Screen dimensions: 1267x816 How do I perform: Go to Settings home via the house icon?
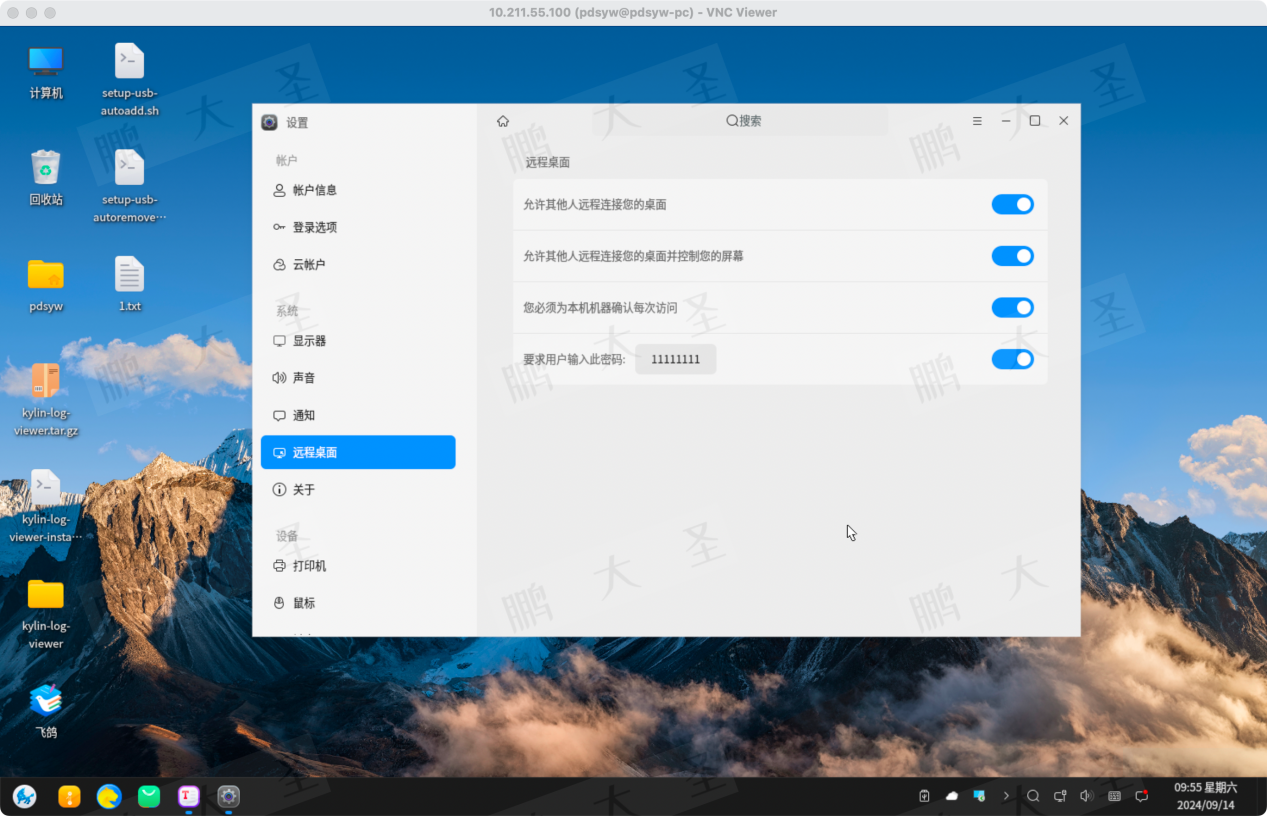[503, 121]
